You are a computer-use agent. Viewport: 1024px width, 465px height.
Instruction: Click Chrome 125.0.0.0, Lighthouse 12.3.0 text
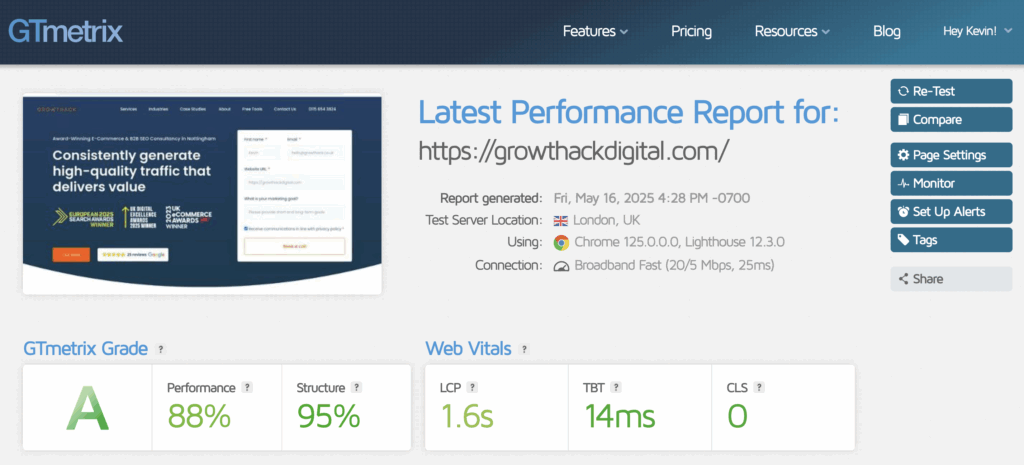(x=679, y=243)
